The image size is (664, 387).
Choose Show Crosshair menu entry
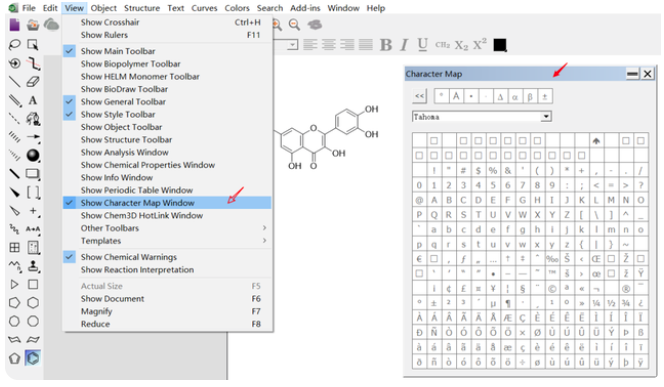[167, 22]
